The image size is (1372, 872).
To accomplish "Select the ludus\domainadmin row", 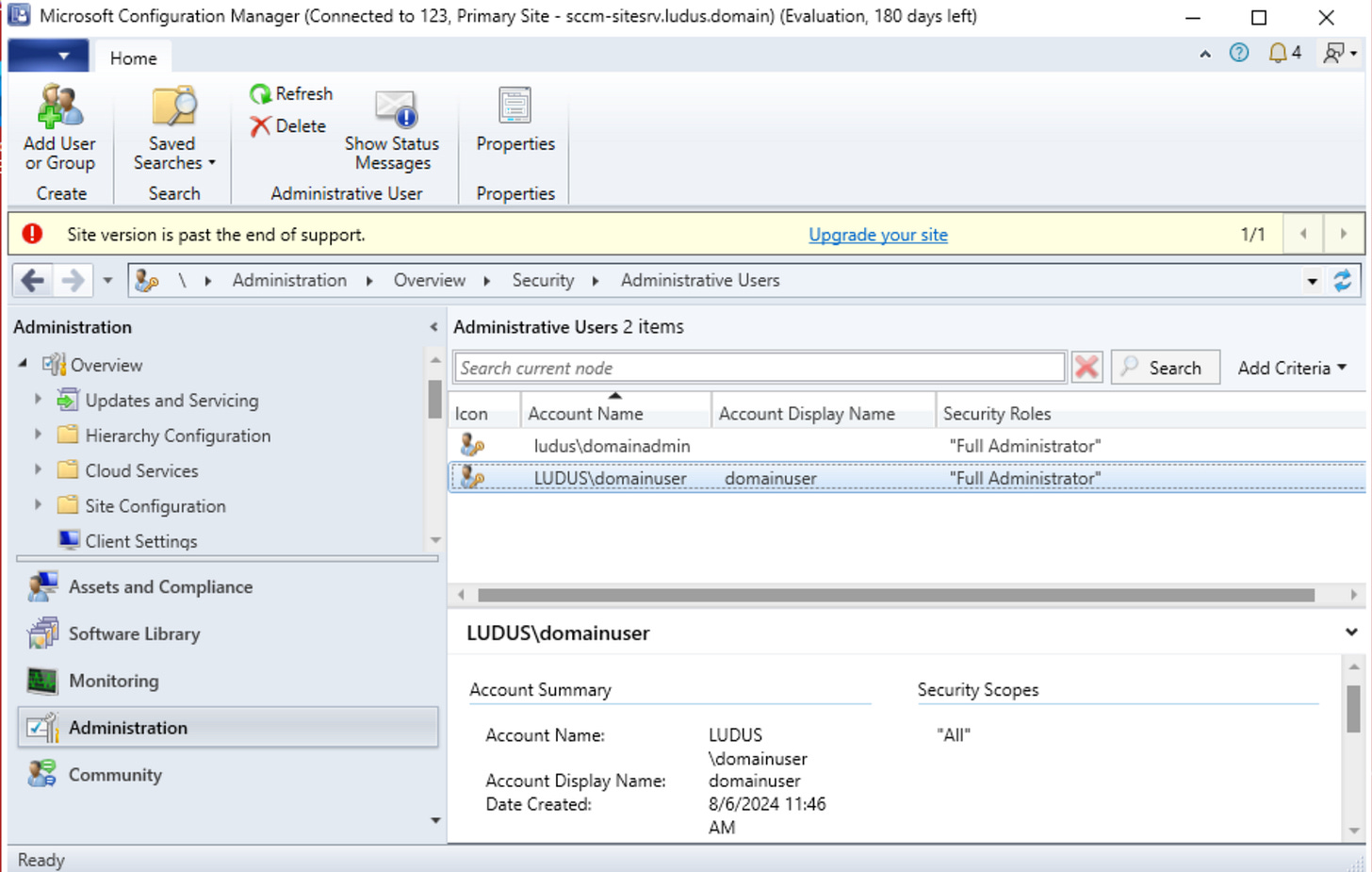I will pyautogui.click(x=907, y=445).
